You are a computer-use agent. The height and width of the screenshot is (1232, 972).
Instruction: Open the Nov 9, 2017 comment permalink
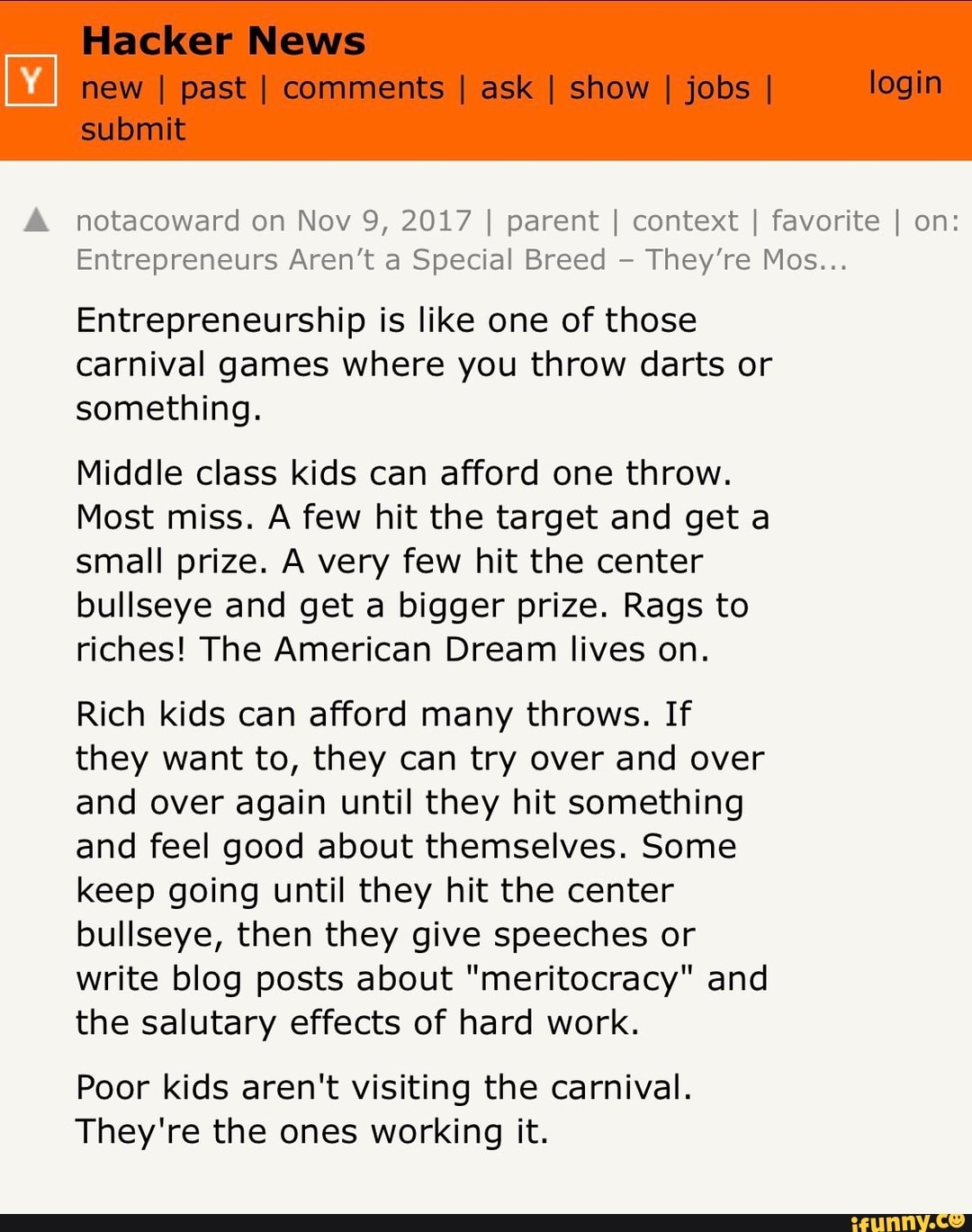pos(384,220)
